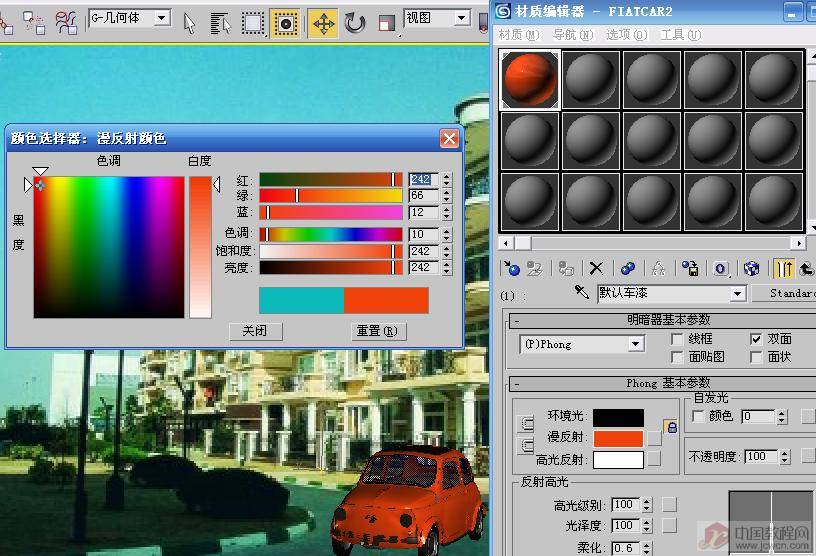Toggle Show End Result icon

[x=784, y=268]
